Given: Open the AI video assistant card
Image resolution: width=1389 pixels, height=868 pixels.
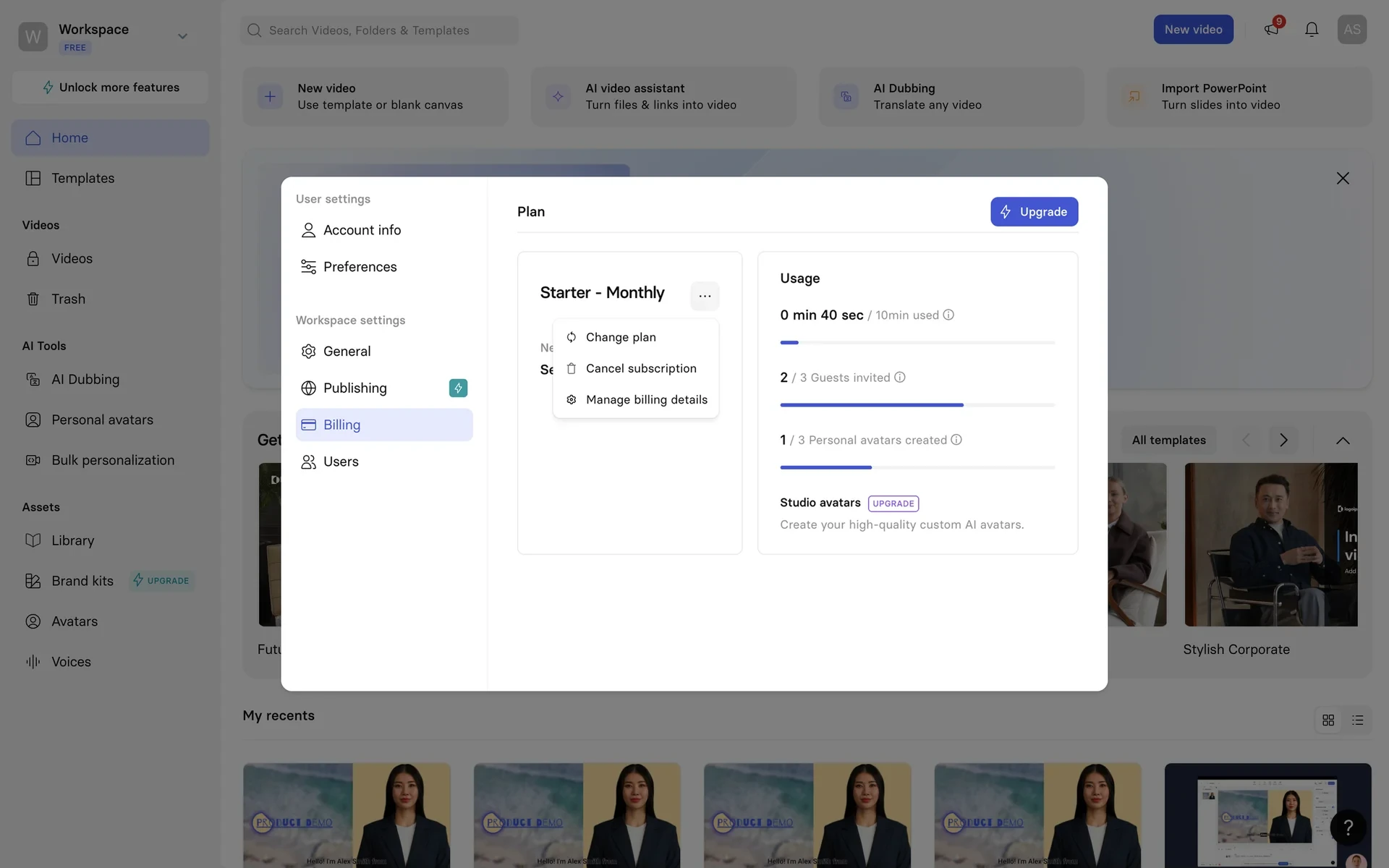Looking at the screenshot, I should (x=663, y=96).
